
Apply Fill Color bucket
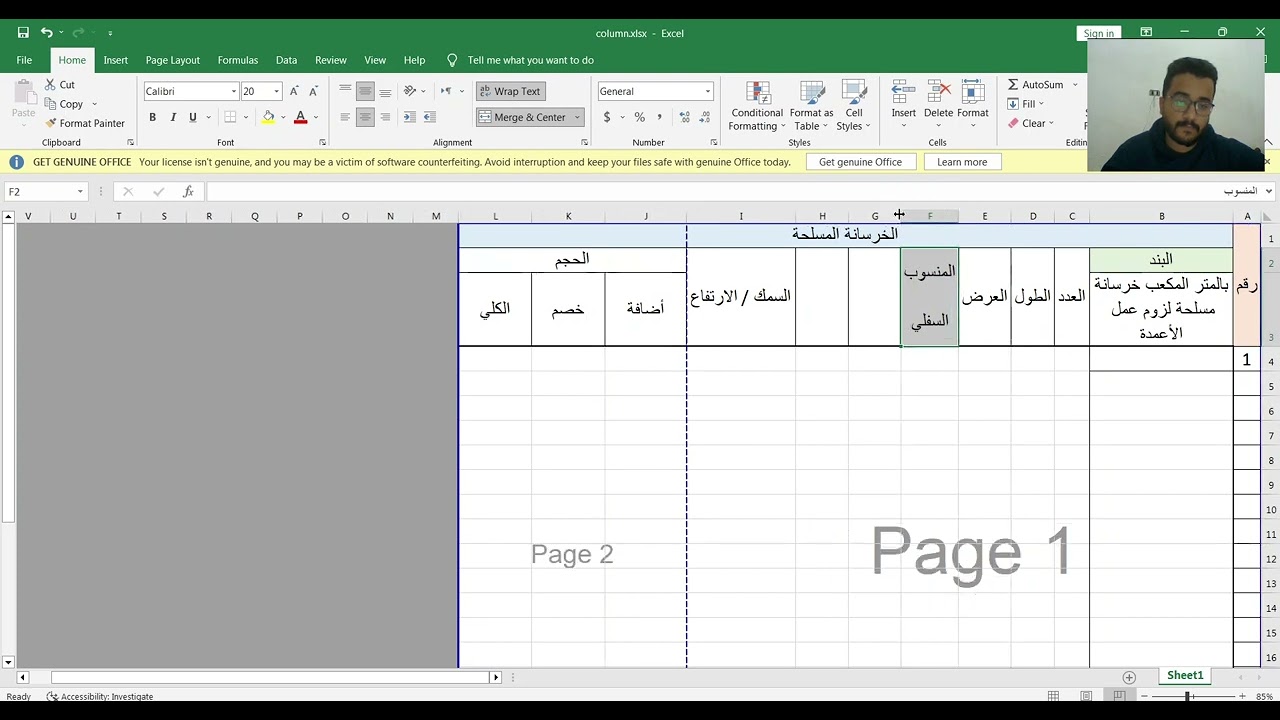pyautogui.click(x=268, y=117)
